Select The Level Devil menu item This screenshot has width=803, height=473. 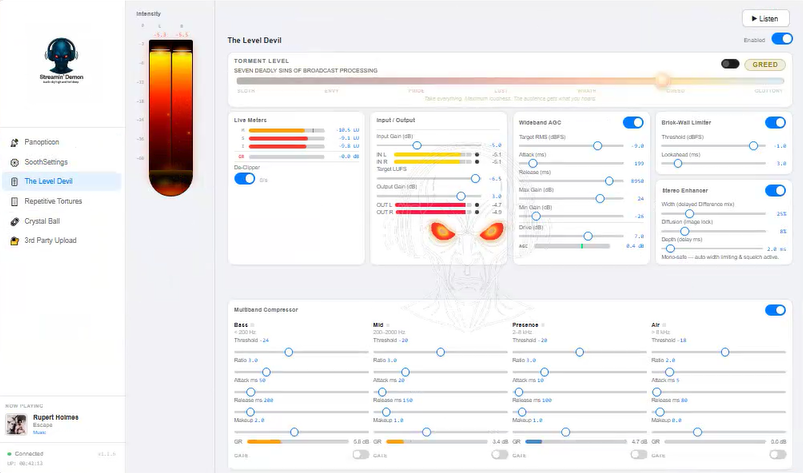(61, 181)
